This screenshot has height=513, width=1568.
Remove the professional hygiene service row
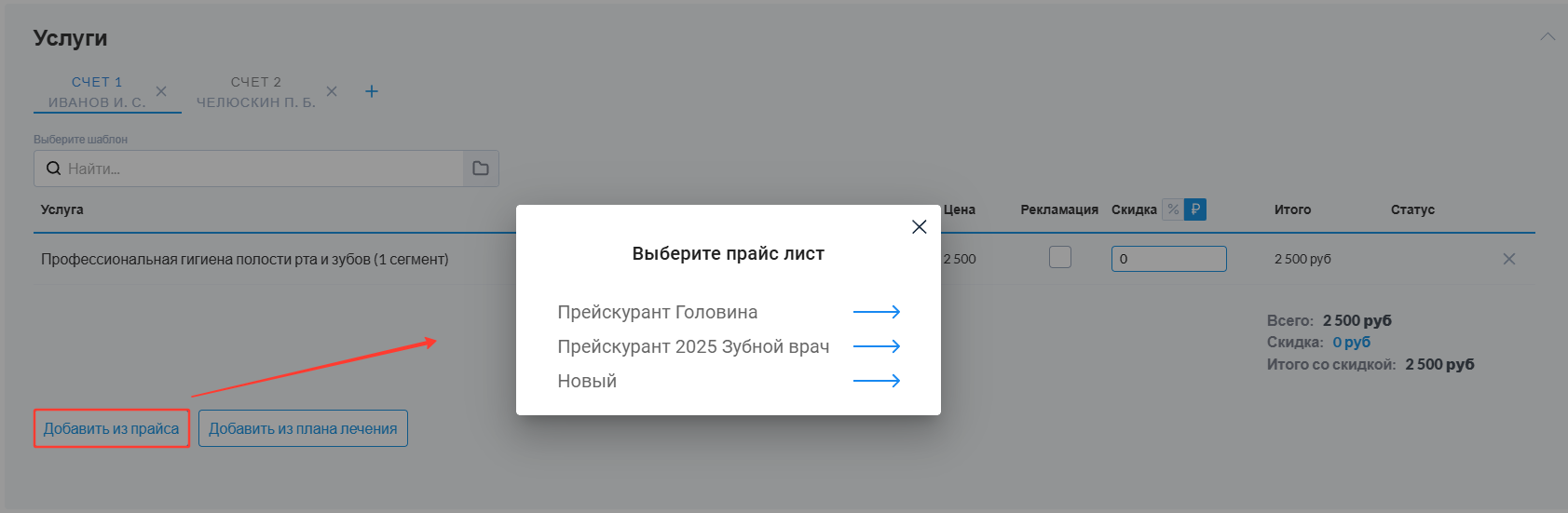[1509, 259]
